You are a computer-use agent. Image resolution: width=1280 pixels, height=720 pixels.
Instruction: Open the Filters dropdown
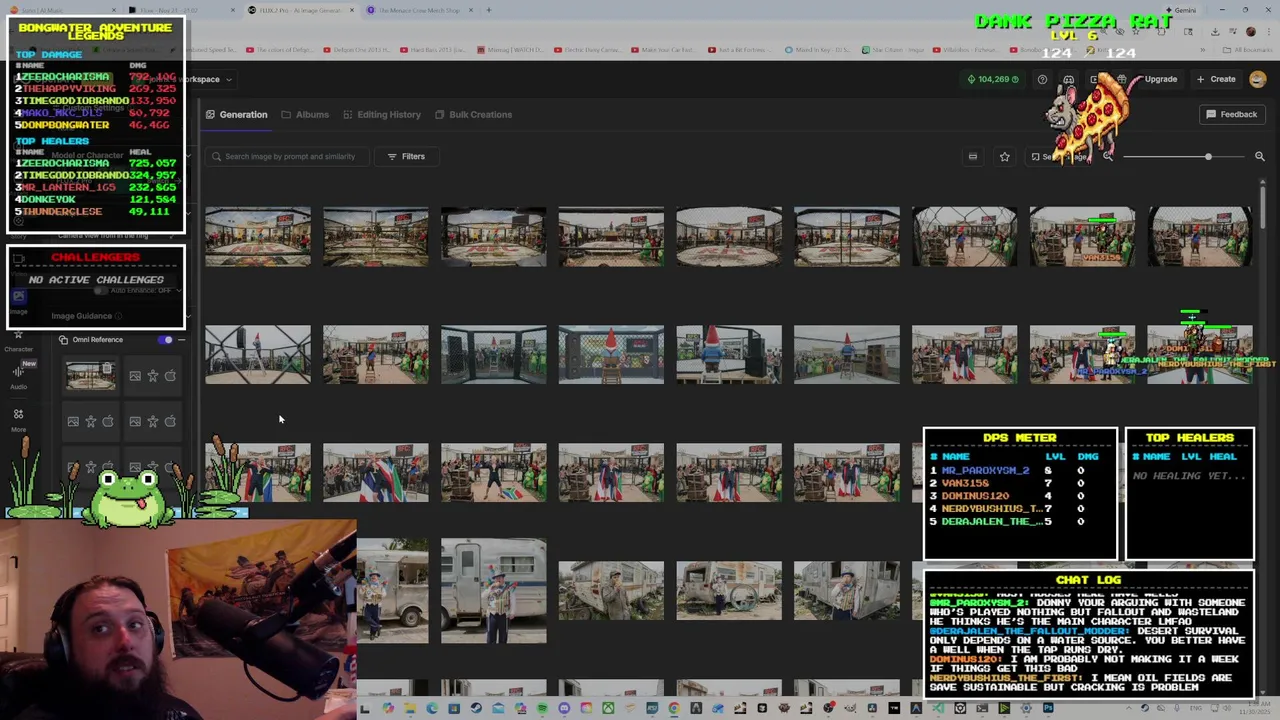406,156
